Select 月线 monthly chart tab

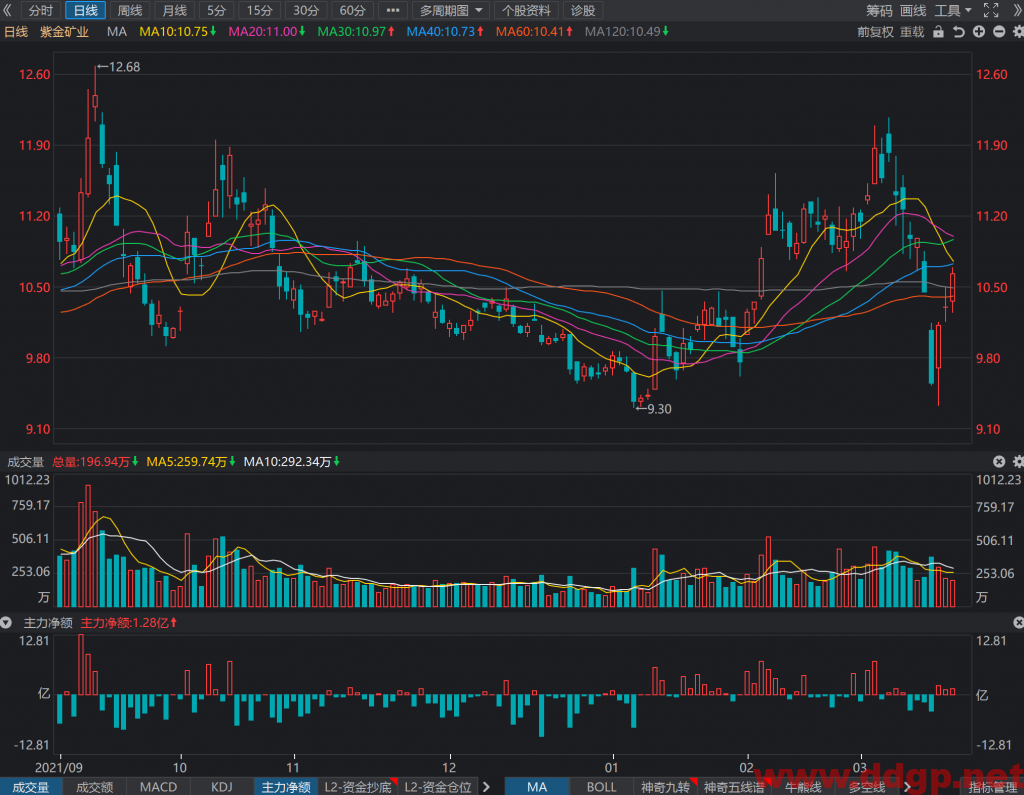(174, 10)
